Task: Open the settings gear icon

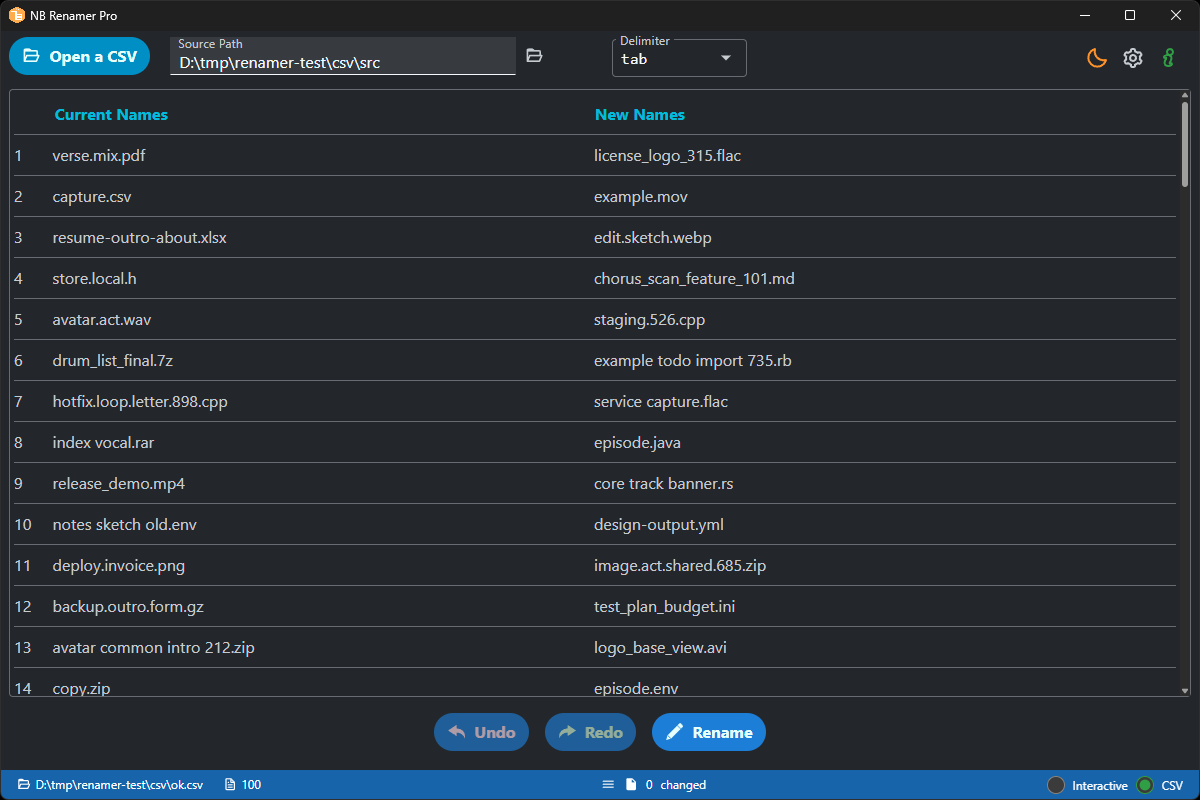Action: click(x=1133, y=58)
